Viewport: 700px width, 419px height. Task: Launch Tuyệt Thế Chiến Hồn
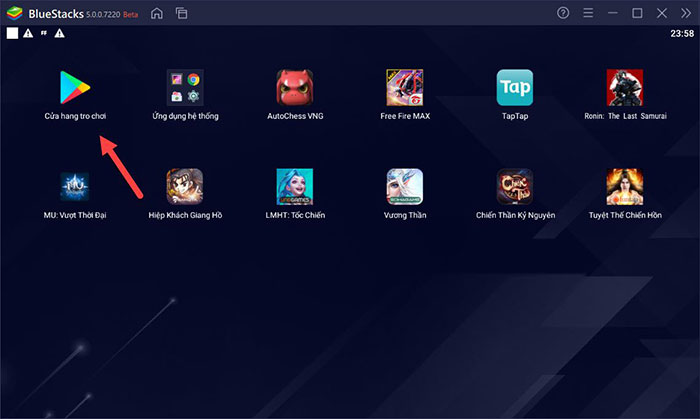(625, 186)
